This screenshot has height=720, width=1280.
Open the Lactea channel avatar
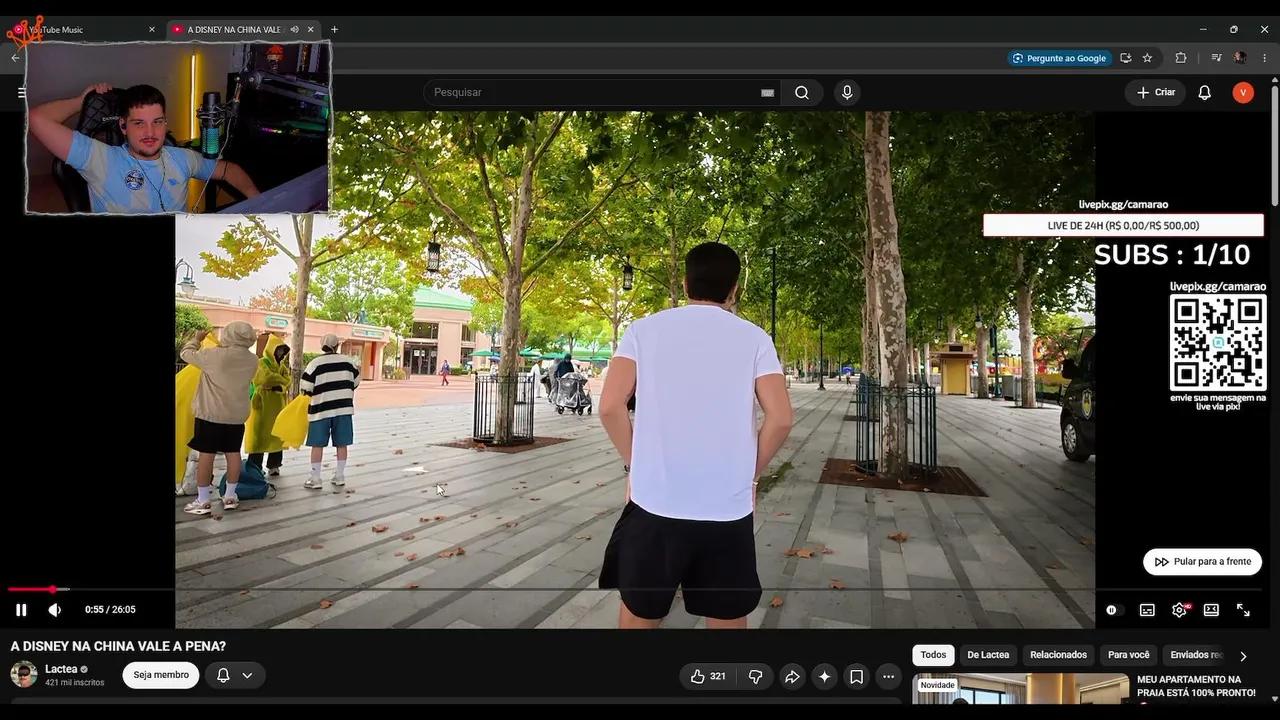click(x=24, y=674)
